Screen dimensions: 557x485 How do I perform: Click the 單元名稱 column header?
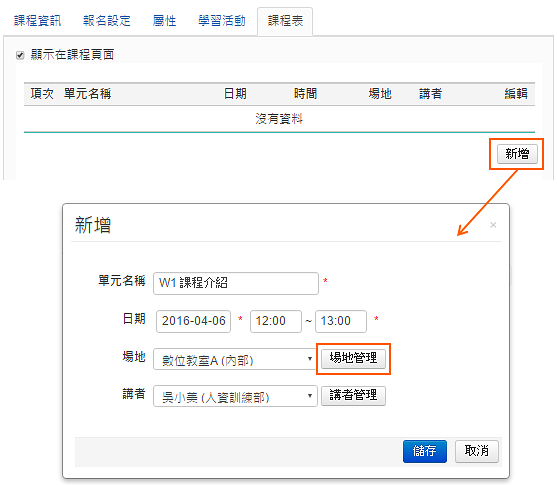(x=87, y=94)
